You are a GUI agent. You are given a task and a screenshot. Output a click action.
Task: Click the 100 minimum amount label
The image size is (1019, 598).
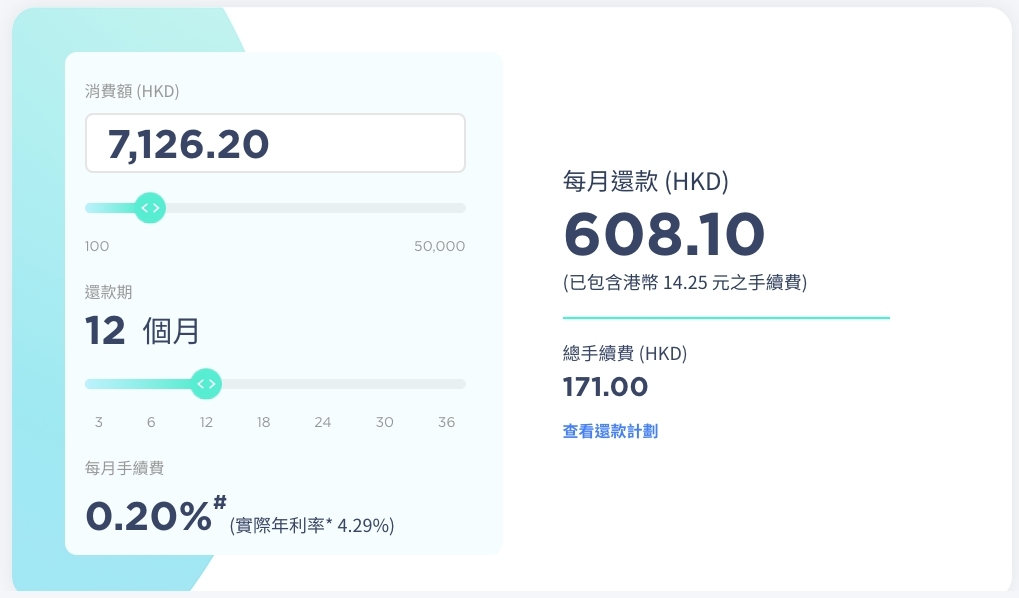click(x=97, y=246)
